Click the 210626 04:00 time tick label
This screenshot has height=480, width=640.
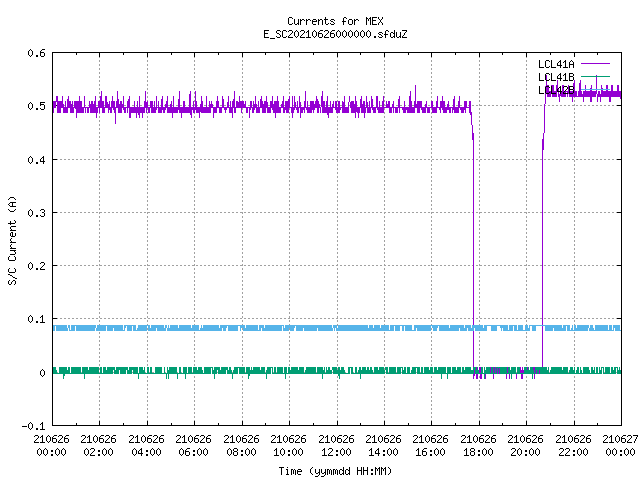146,446
